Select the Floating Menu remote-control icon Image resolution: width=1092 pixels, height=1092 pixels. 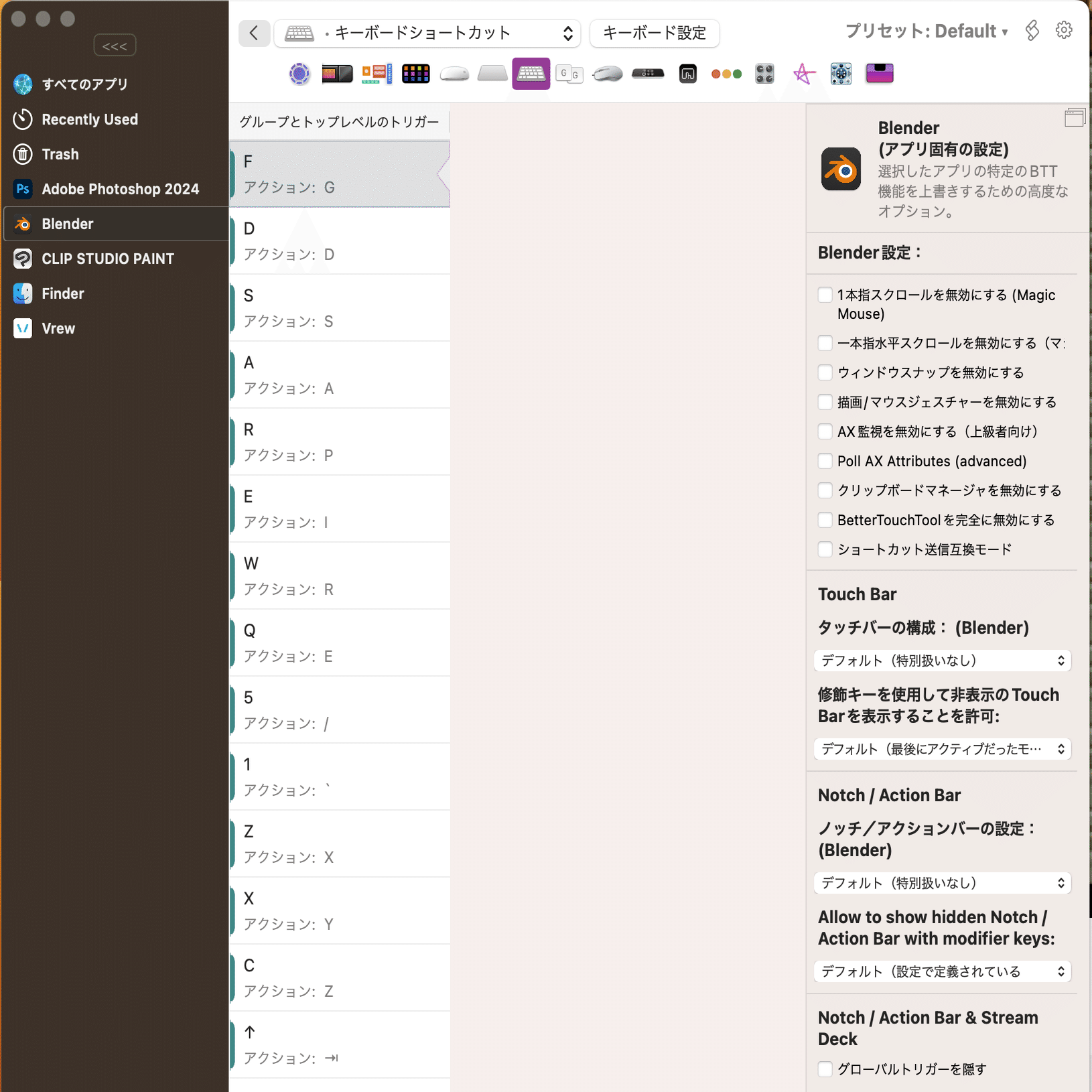click(x=841, y=74)
